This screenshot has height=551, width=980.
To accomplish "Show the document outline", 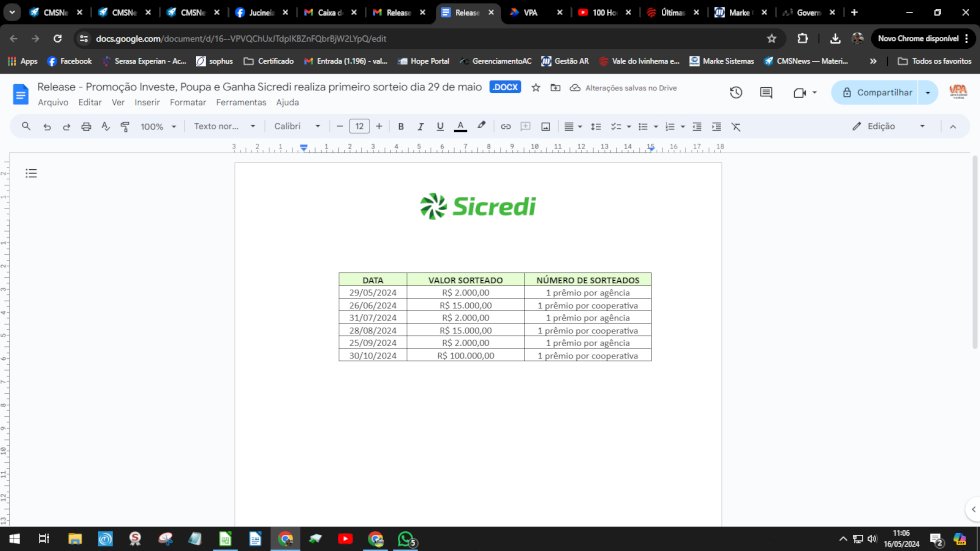I will tap(31, 173).
